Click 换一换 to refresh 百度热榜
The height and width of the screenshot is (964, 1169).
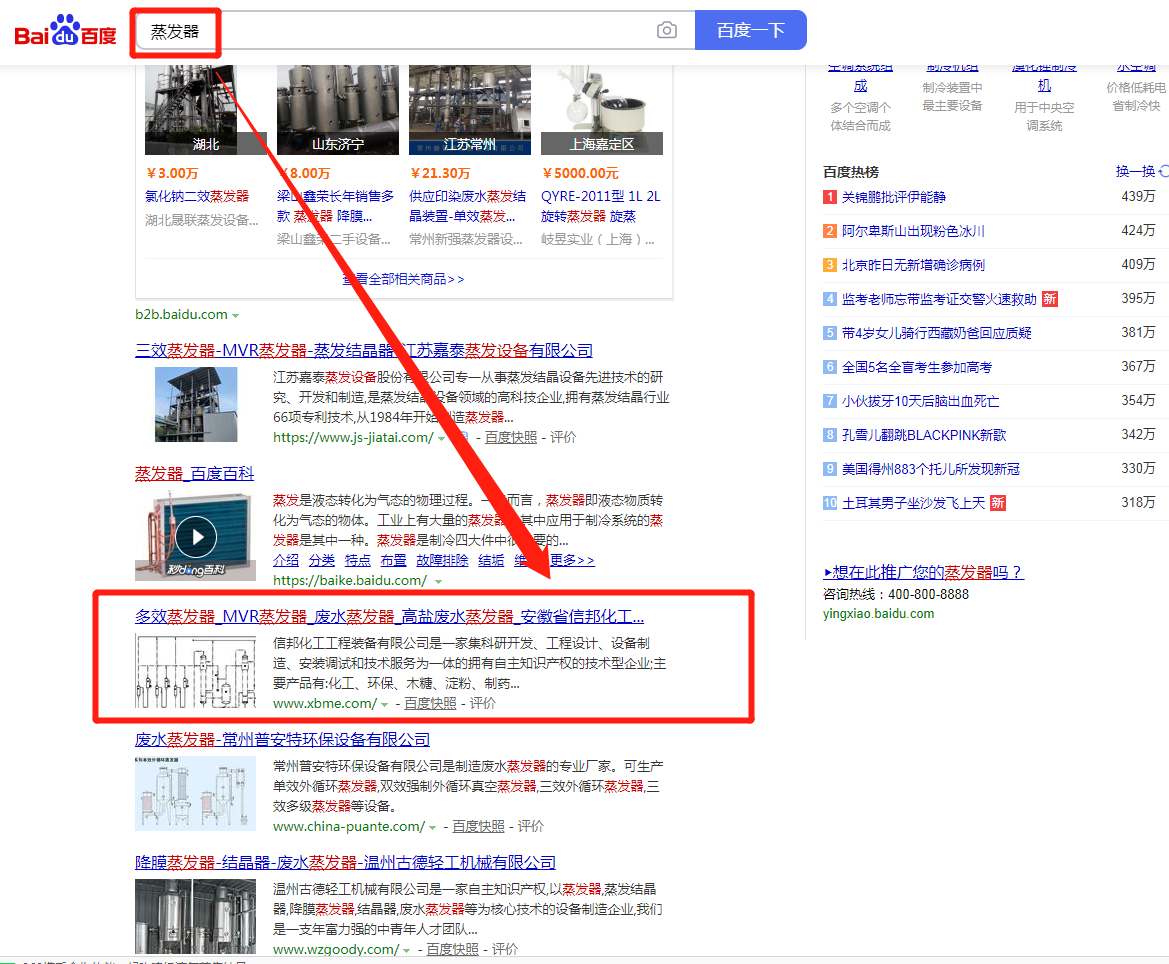click(1141, 171)
